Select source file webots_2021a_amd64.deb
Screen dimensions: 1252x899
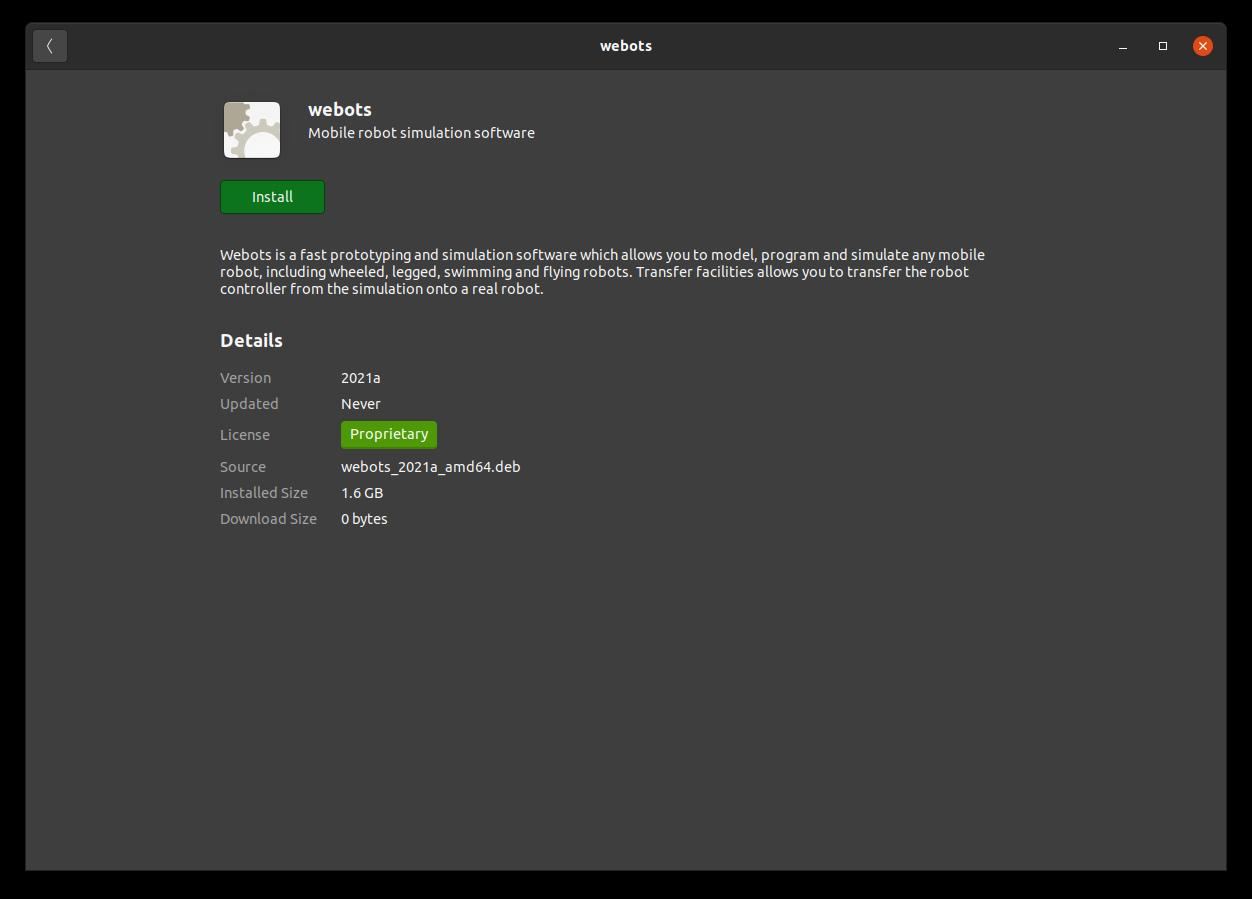[x=430, y=467]
